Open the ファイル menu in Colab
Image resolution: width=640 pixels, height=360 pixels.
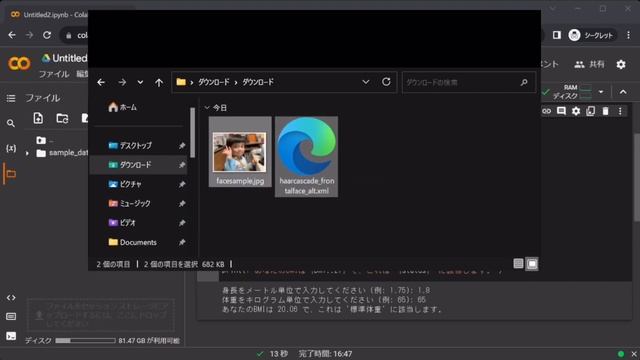(x=54, y=74)
